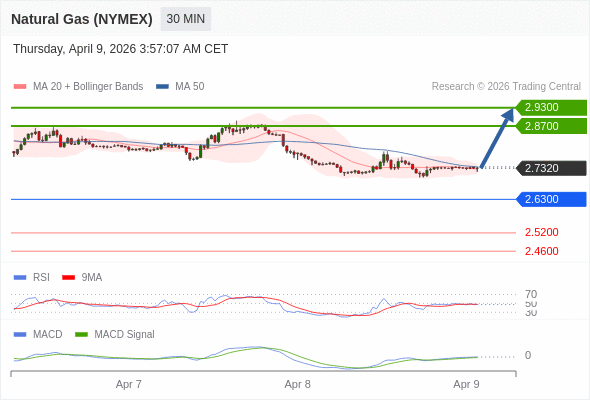Image resolution: width=590 pixels, height=400 pixels.
Task: Click the Apr 8 date axis label
Action: (x=298, y=385)
